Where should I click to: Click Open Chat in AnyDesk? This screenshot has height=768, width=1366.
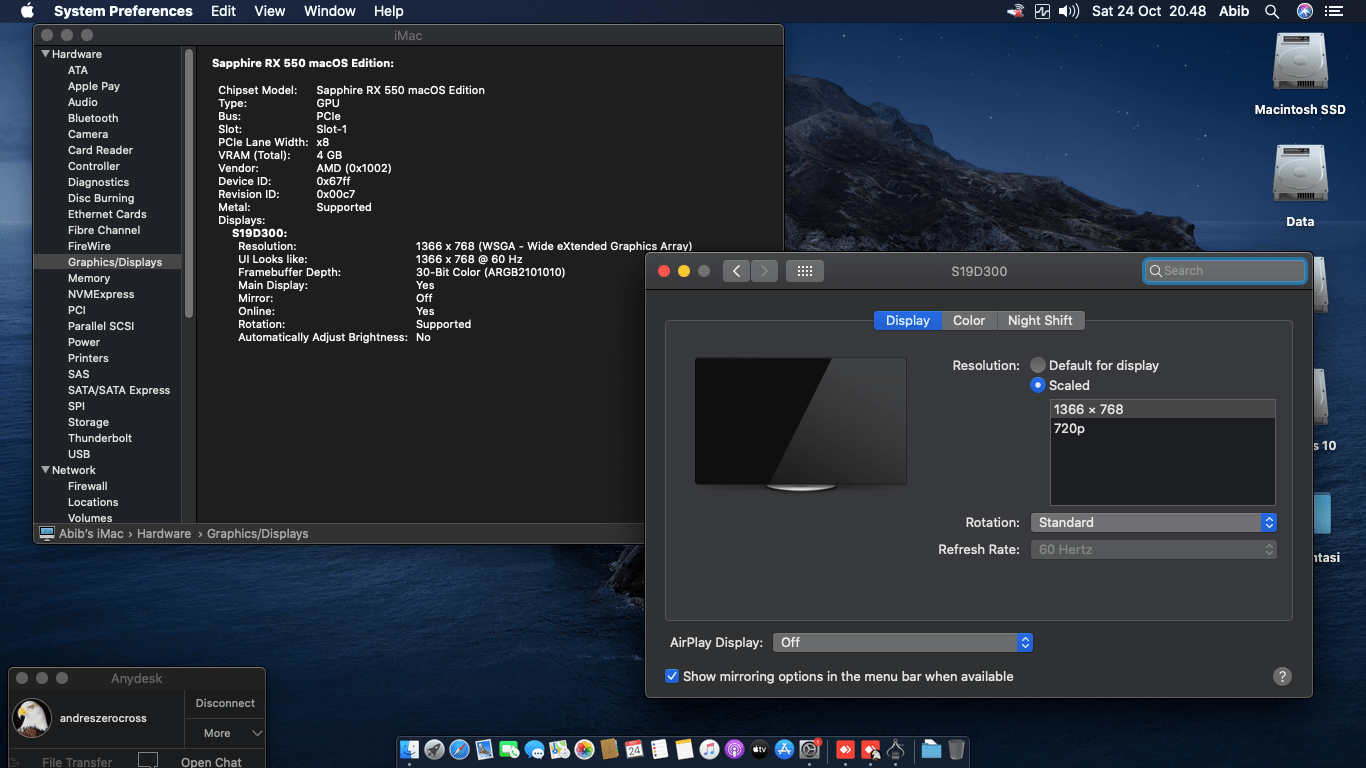pyautogui.click(x=211, y=761)
